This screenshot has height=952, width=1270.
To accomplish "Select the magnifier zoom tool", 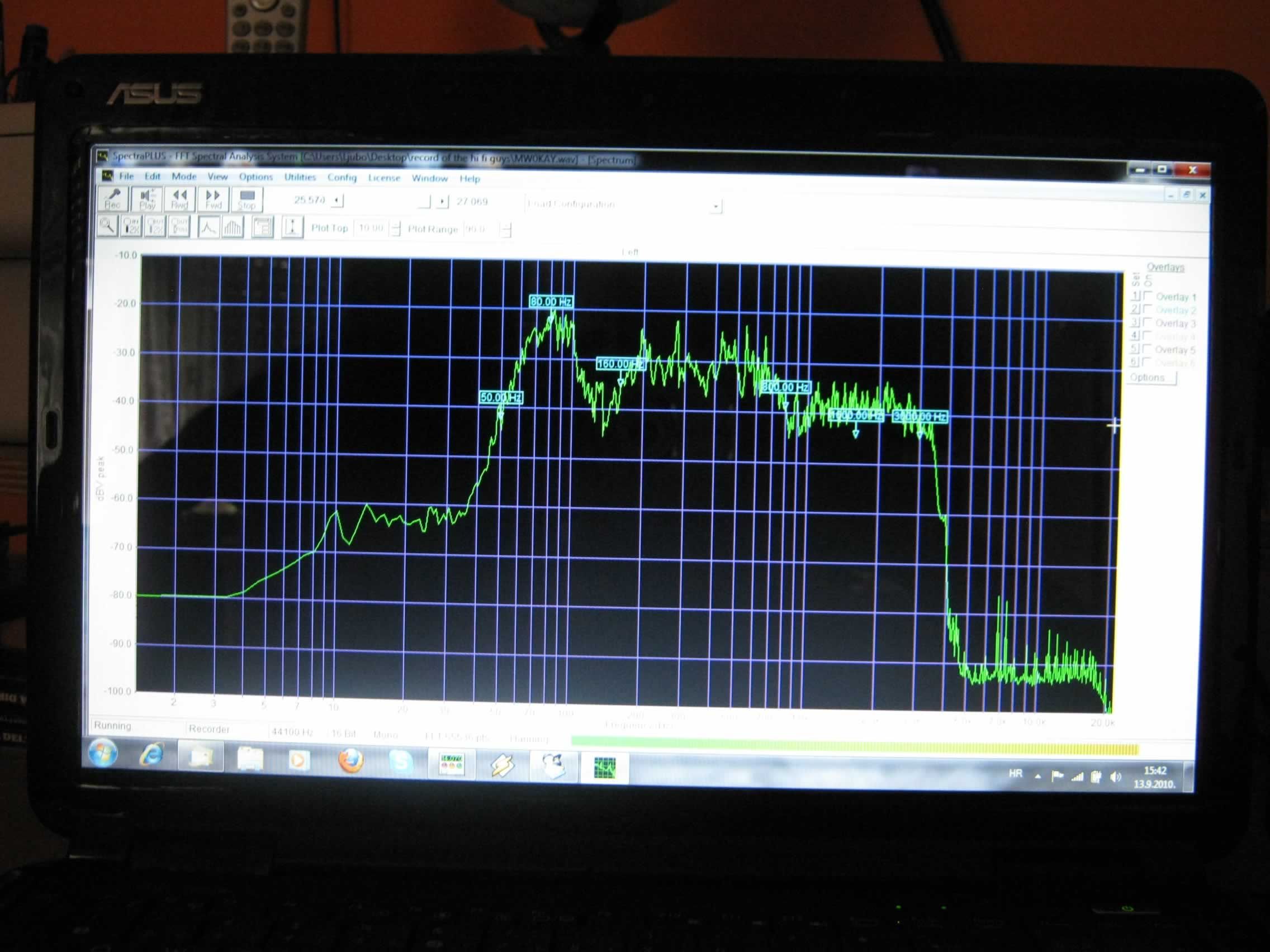I will 107,226.
